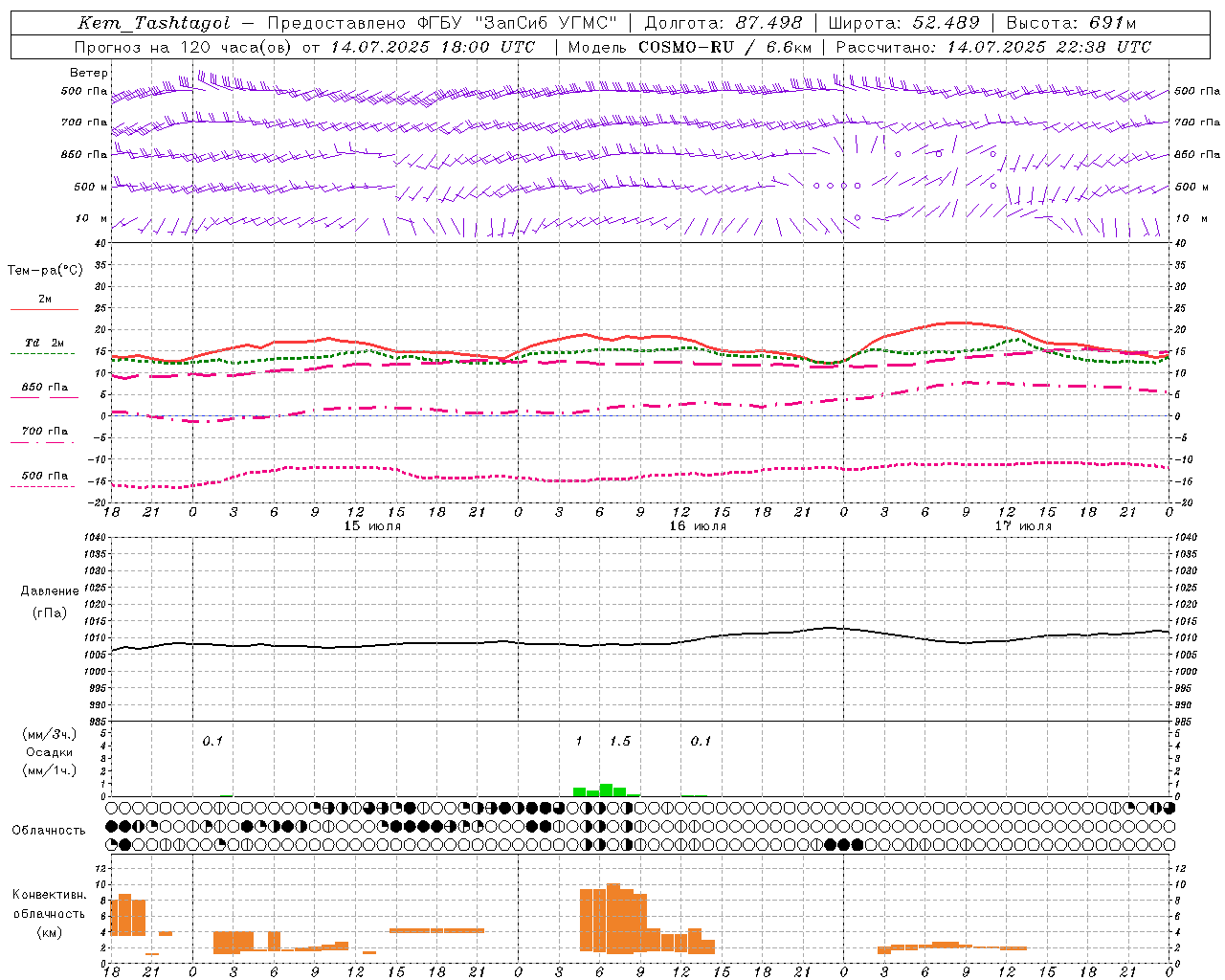Click the "Ветер" wind panel label
Viewport: 1225px width, 980px height.
click(x=89, y=73)
